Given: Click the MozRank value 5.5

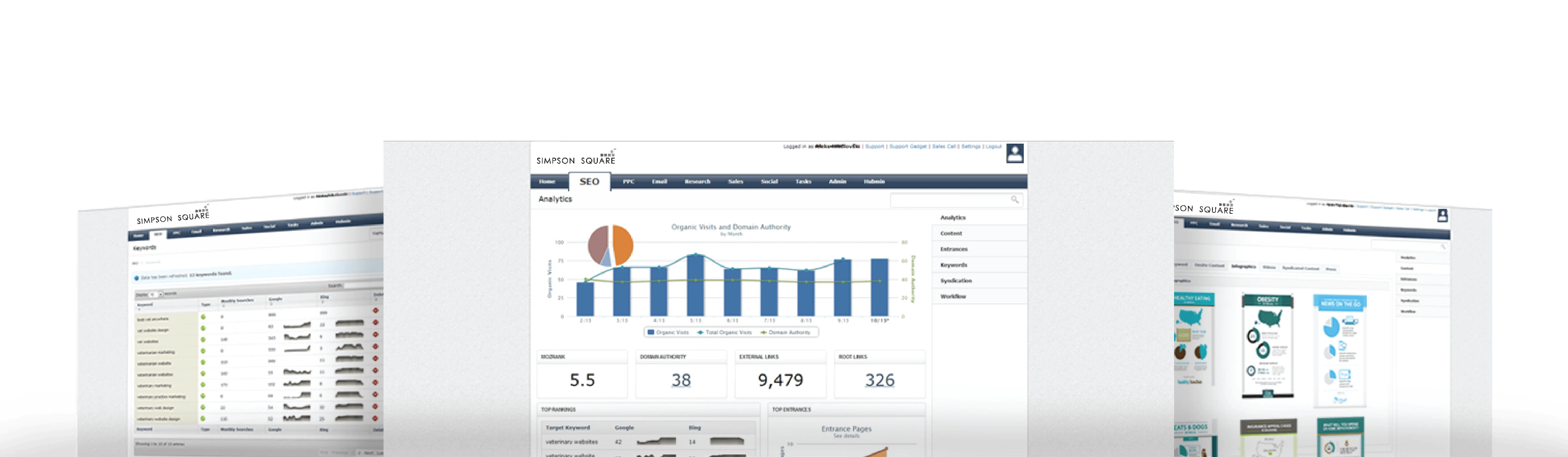Looking at the screenshot, I should tap(582, 380).
